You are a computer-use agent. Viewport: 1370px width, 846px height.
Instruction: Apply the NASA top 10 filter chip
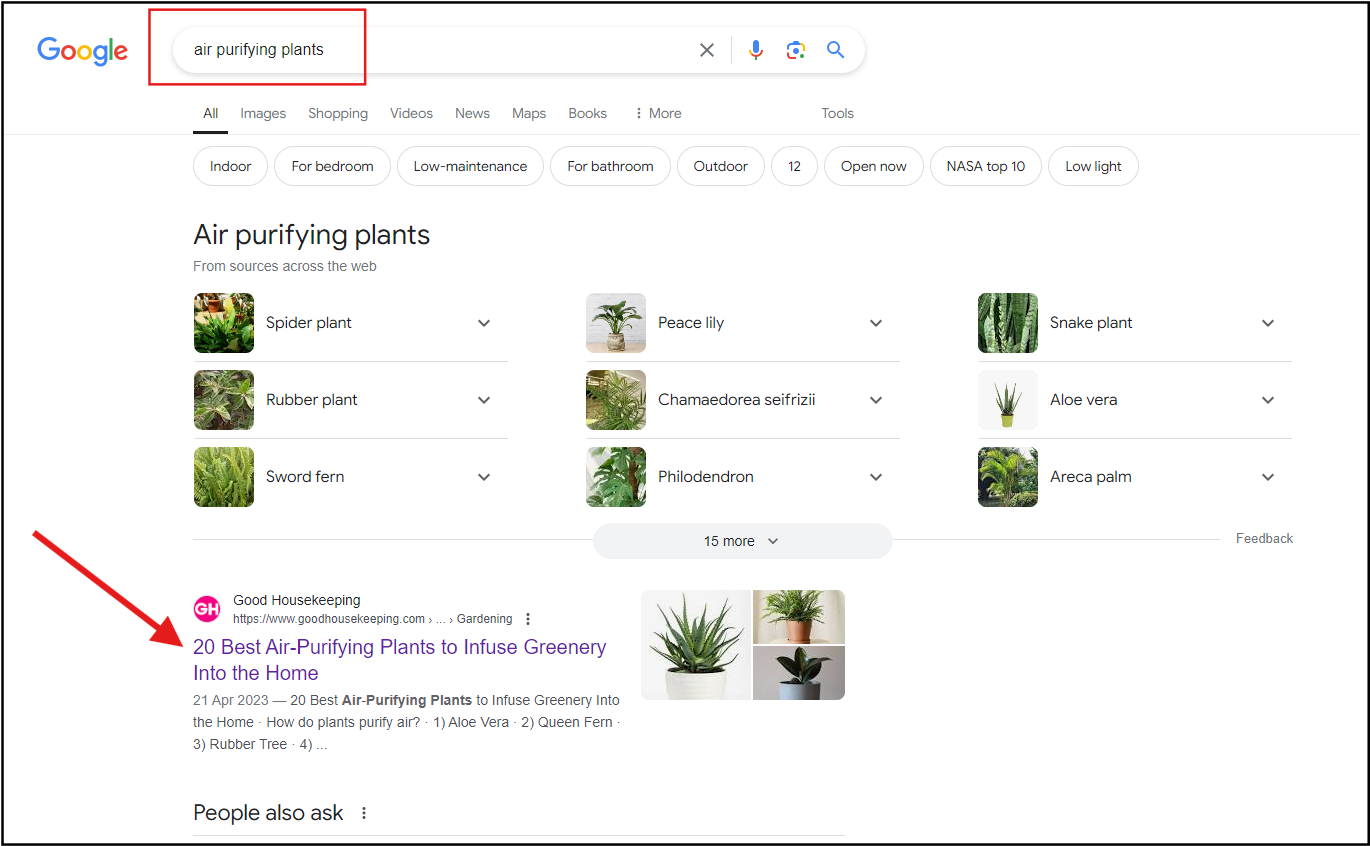coord(986,166)
